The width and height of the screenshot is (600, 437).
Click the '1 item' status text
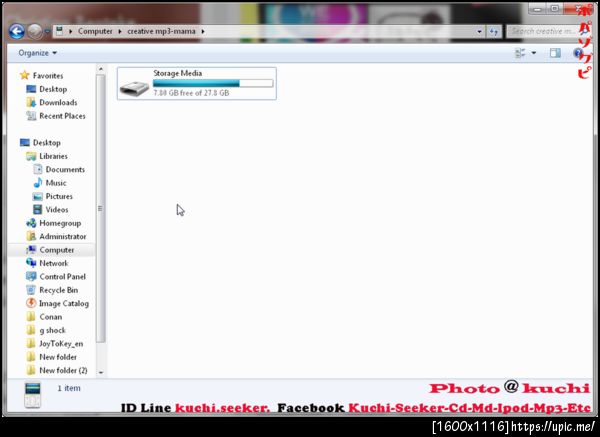pyautogui.click(x=69, y=388)
